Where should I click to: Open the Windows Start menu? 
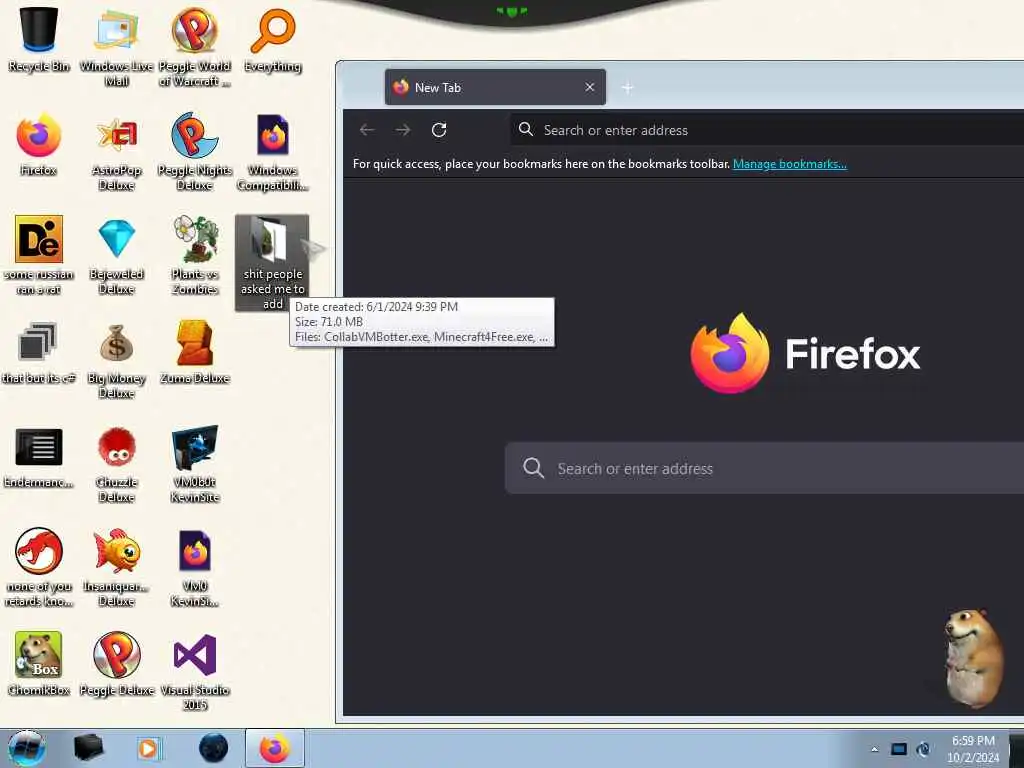pyautogui.click(x=26, y=748)
